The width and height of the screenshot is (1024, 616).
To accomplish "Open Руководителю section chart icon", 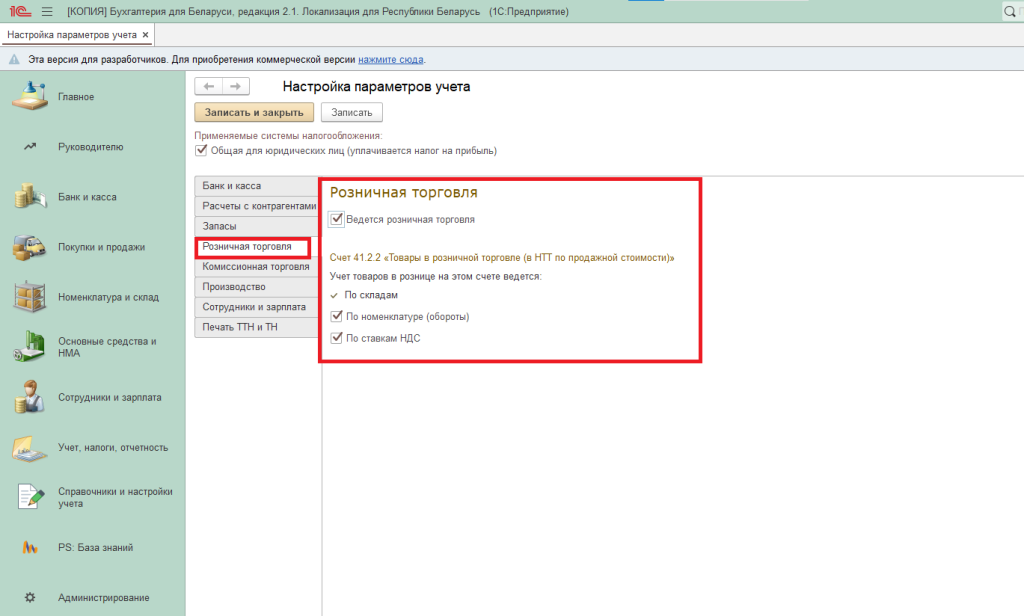I will 30,147.
